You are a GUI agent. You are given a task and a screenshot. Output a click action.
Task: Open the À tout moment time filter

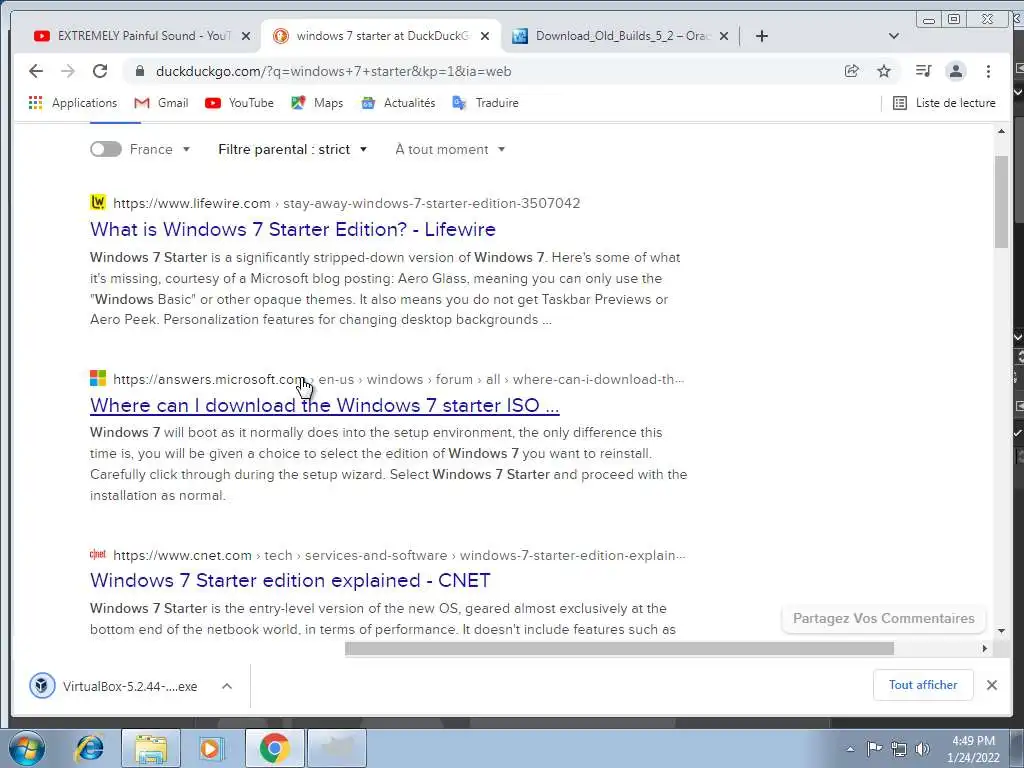click(x=450, y=149)
